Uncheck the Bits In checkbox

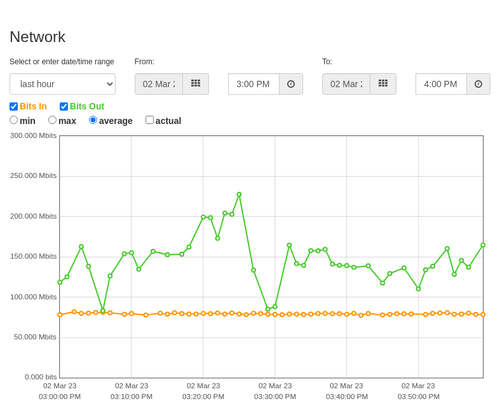click(14, 106)
